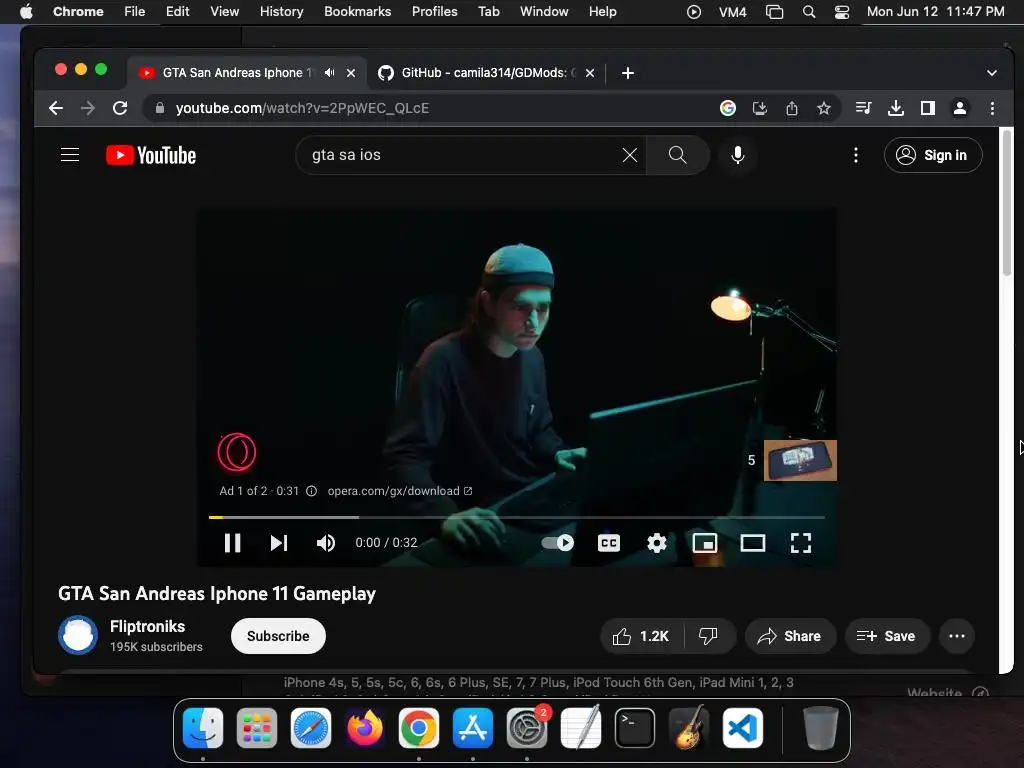
Task: Skip to the next video
Action: click(279, 543)
